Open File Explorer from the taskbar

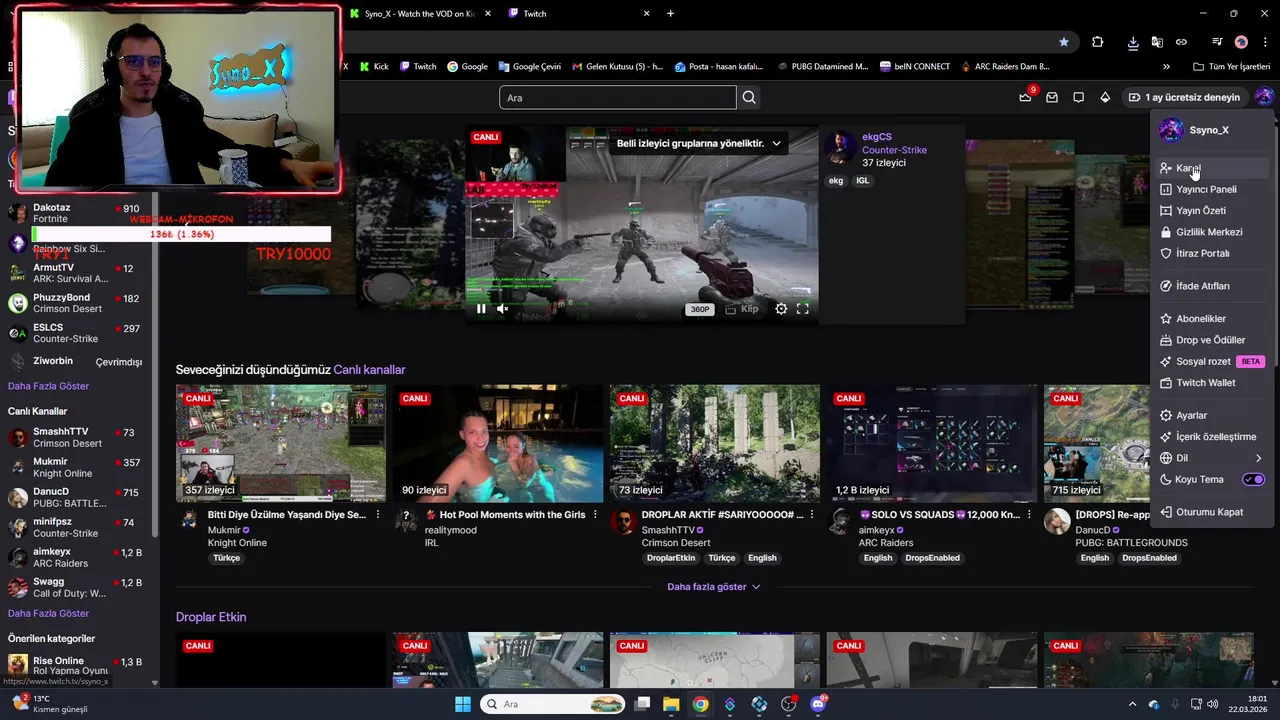click(x=671, y=704)
